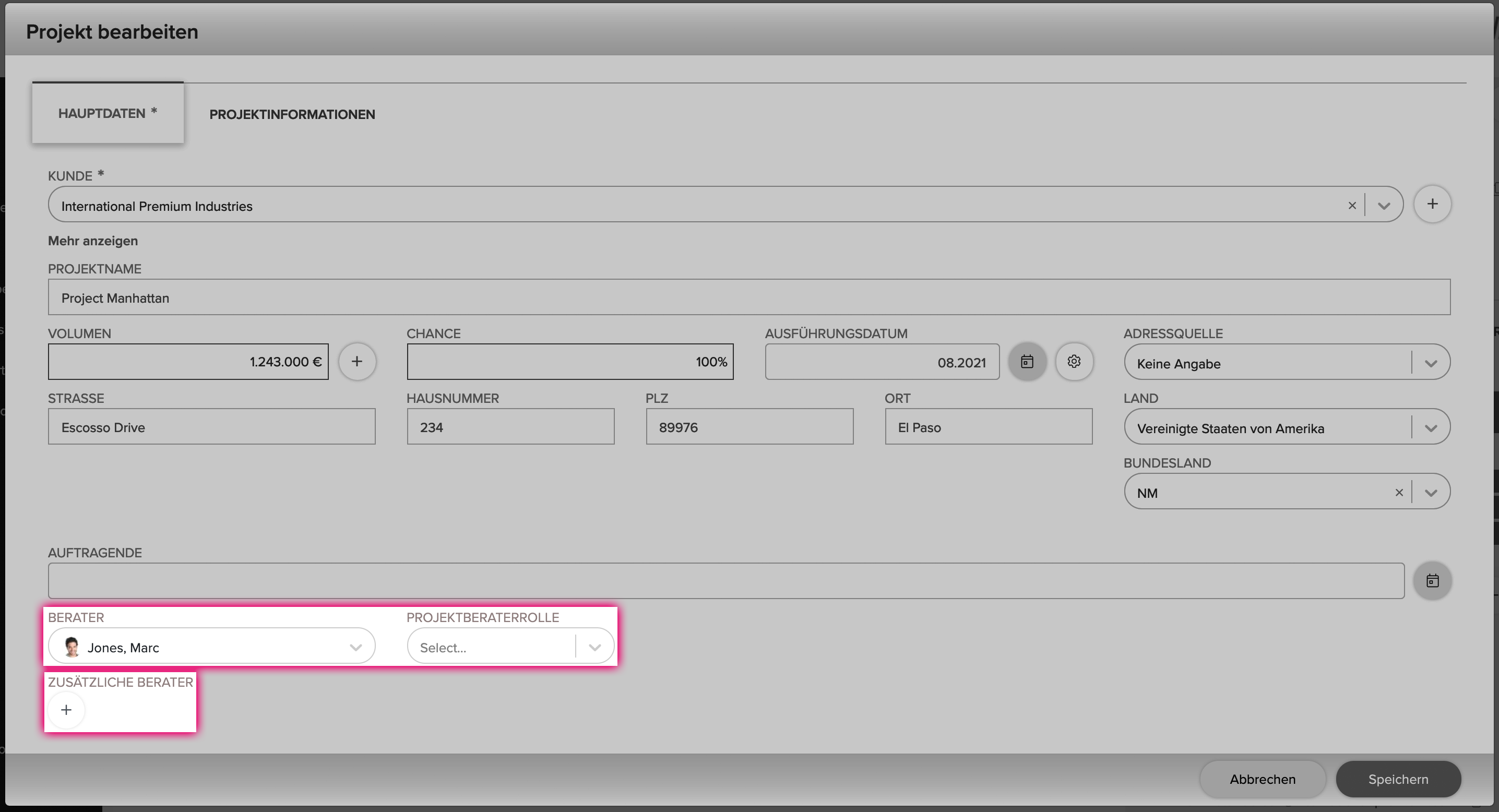Image resolution: width=1499 pixels, height=812 pixels.
Task: Switch to the Projektinformationen tab
Action: pyautogui.click(x=292, y=114)
